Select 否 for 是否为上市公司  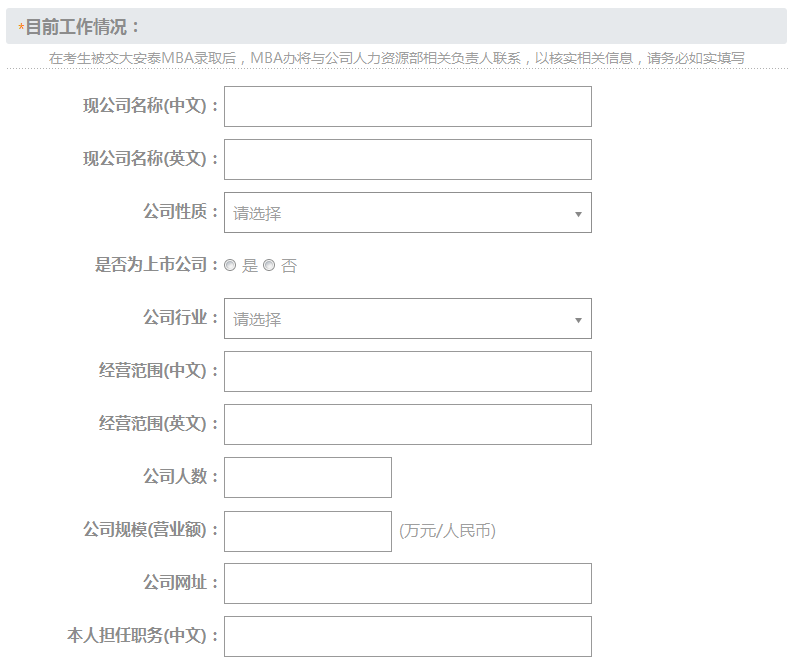(x=269, y=265)
